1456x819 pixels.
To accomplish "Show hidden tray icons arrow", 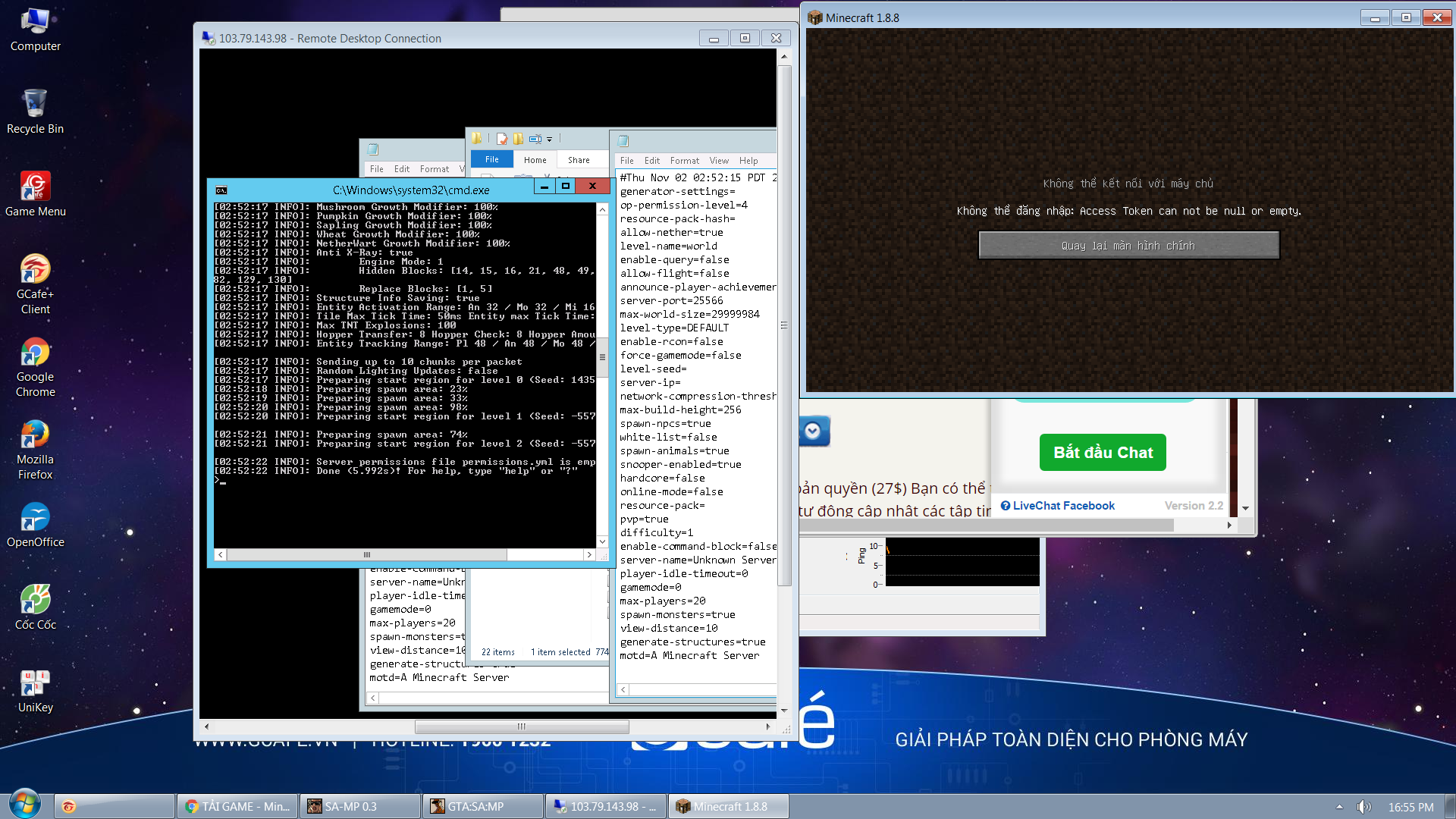I will click(x=1339, y=807).
